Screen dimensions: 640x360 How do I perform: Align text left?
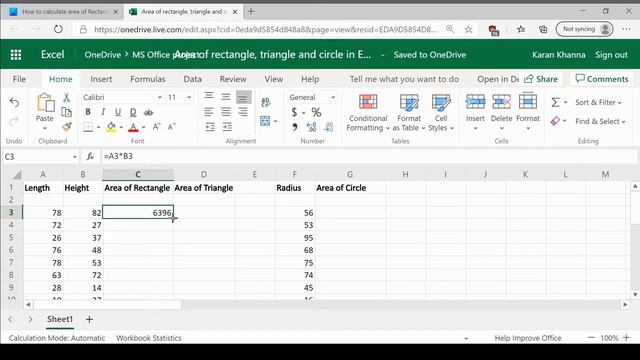[209, 112]
